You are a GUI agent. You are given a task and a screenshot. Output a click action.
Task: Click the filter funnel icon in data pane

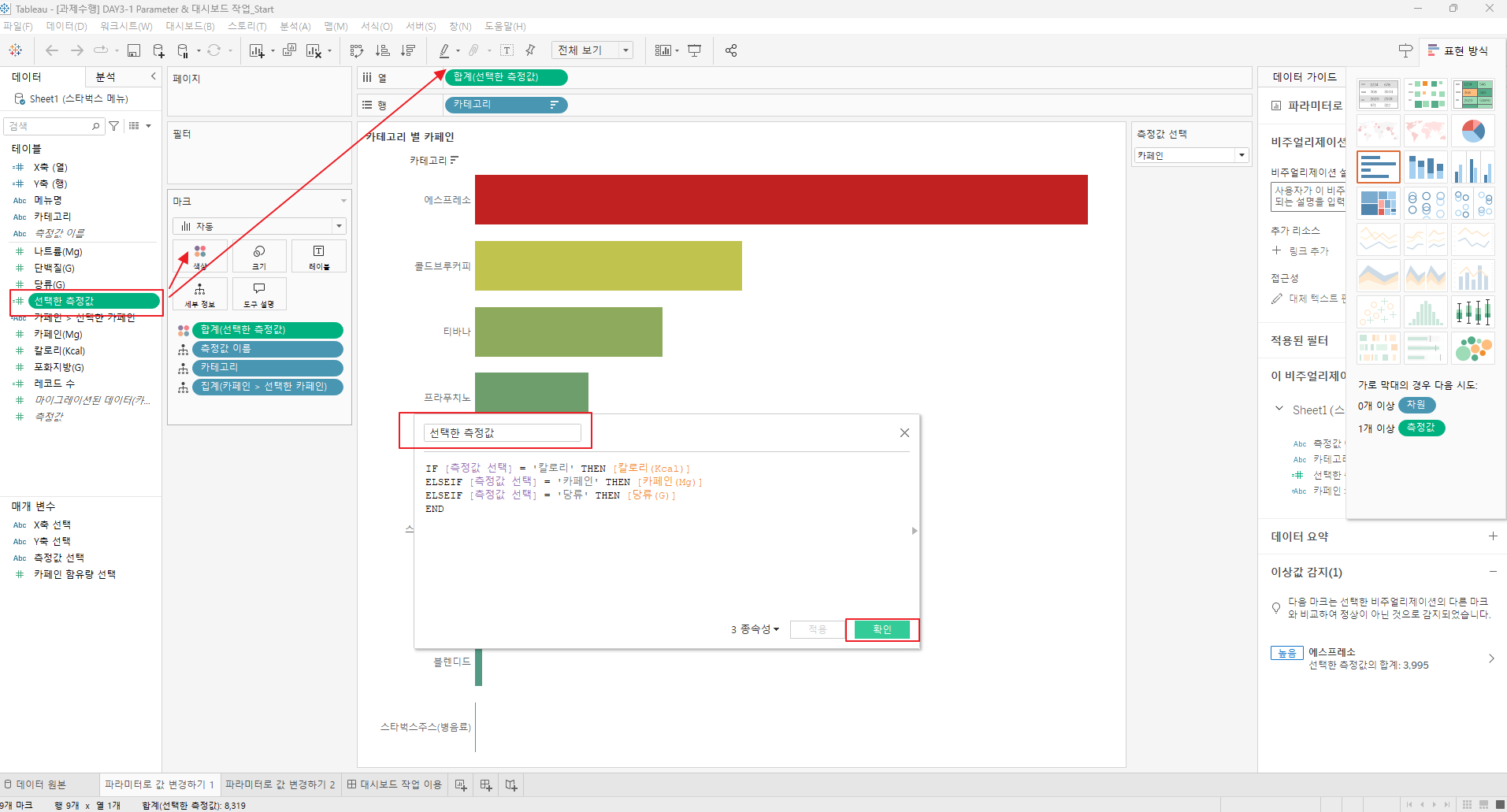pyautogui.click(x=114, y=126)
